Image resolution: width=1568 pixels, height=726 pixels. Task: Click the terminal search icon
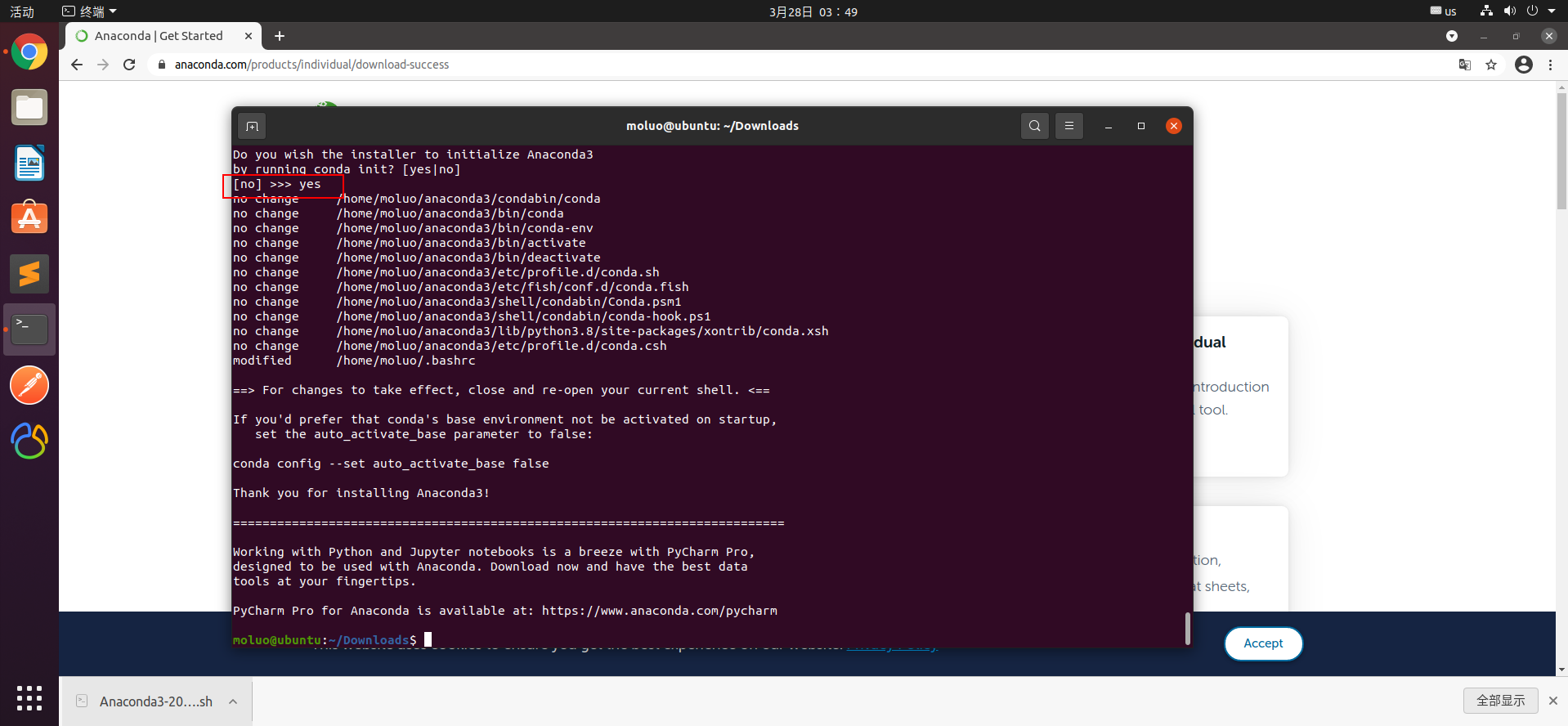click(1034, 126)
